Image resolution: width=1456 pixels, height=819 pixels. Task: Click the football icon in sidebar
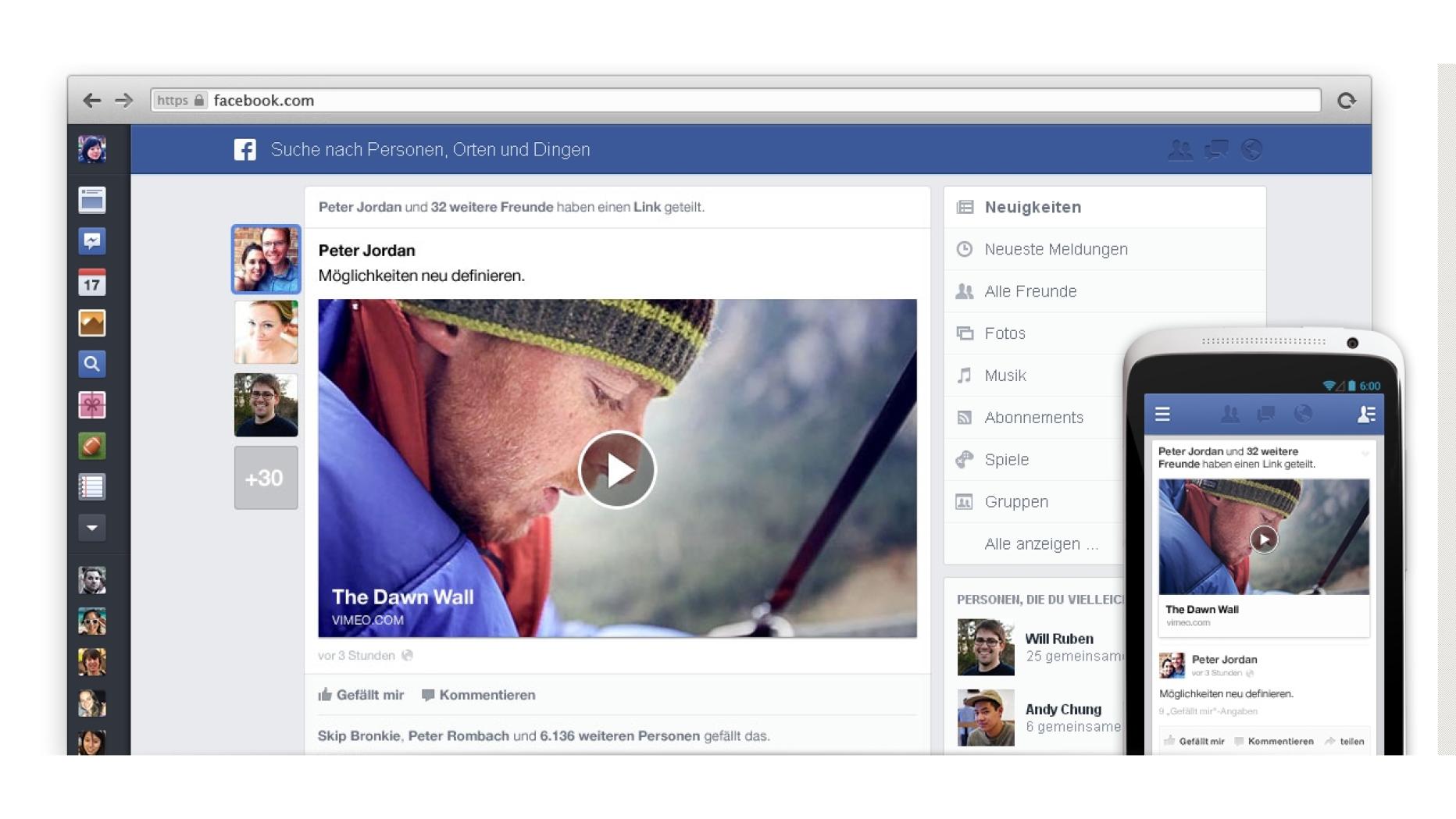coord(91,446)
